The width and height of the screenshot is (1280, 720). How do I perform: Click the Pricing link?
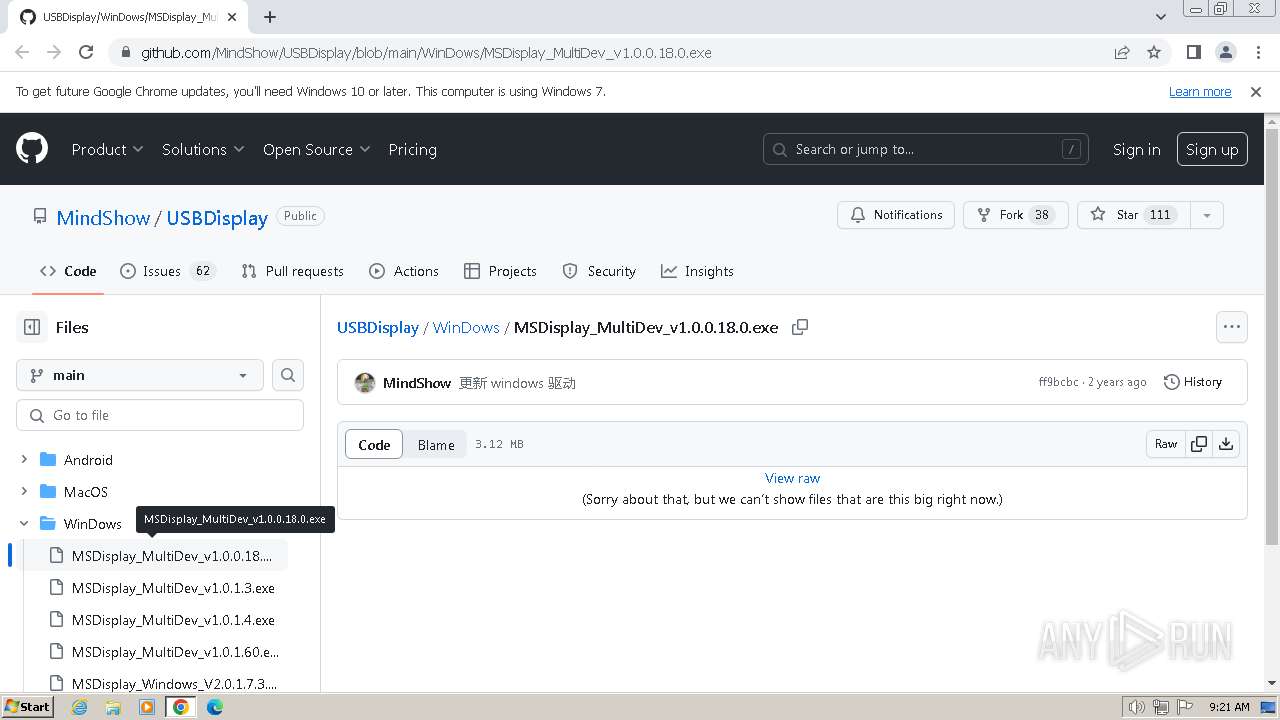click(412, 149)
